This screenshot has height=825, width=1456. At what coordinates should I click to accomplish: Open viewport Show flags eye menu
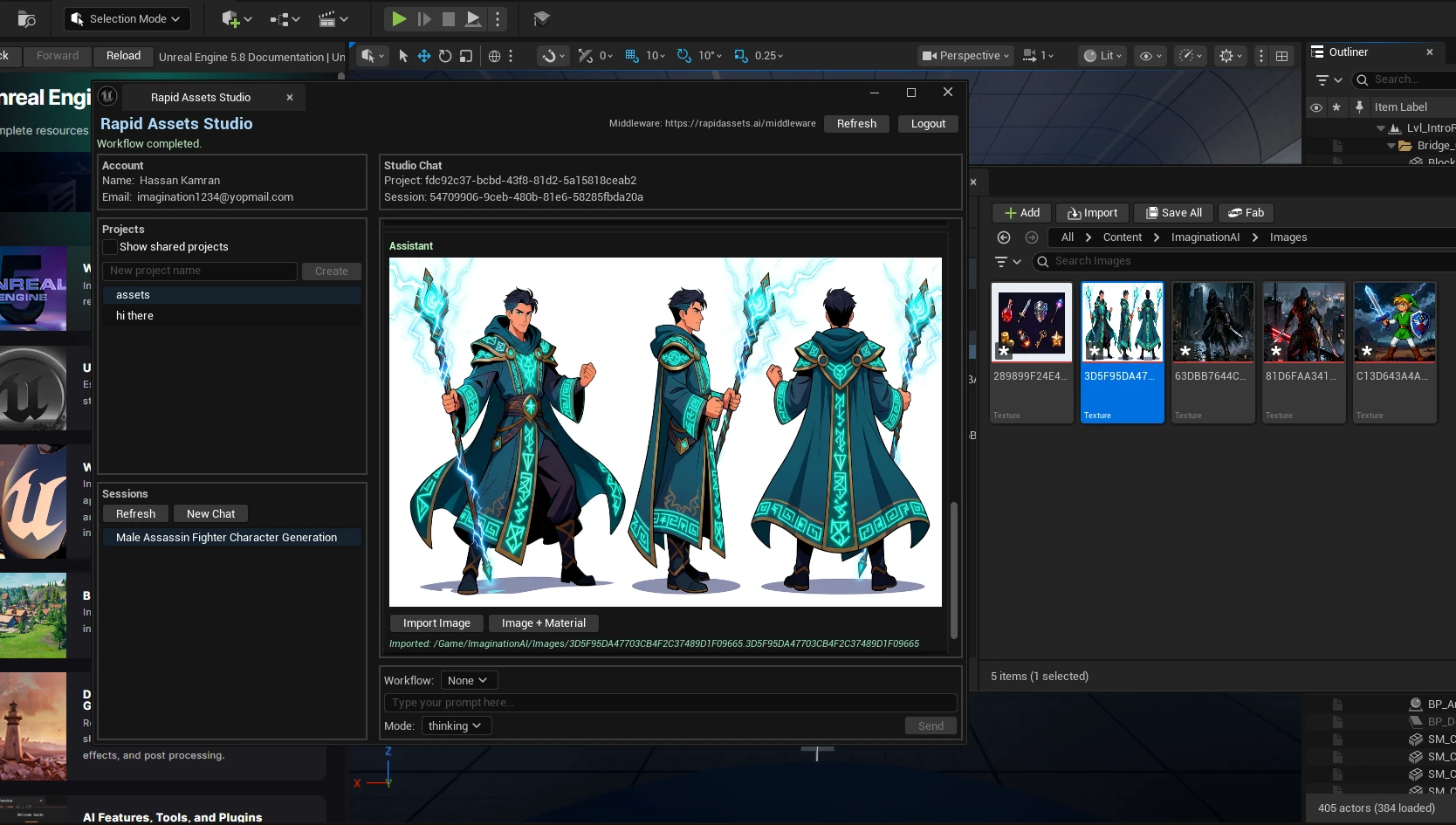tap(1150, 56)
